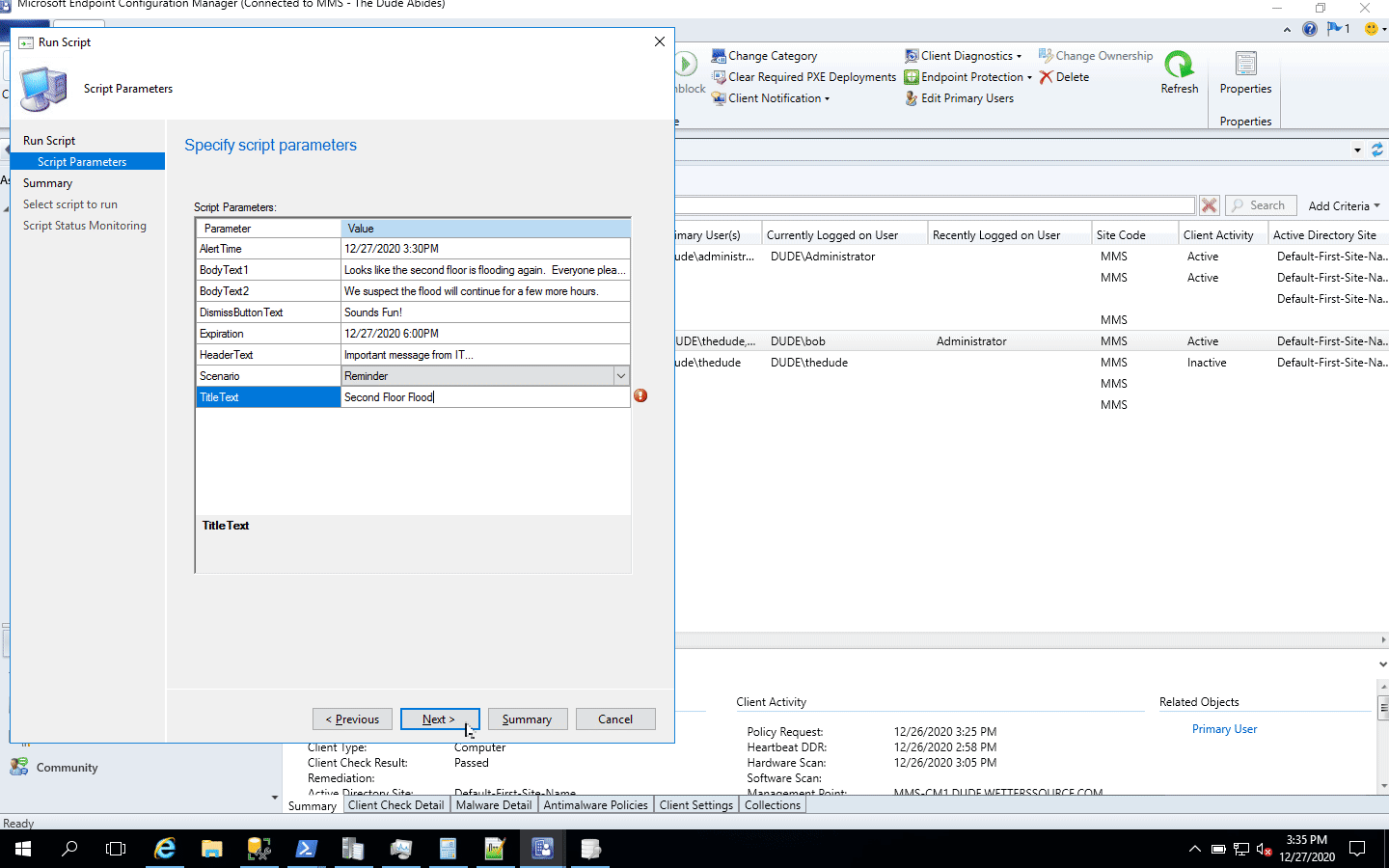The width and height of the screenshot is (1389, 868).
Task: Click the green Refresh icon
Action: 1179,65
